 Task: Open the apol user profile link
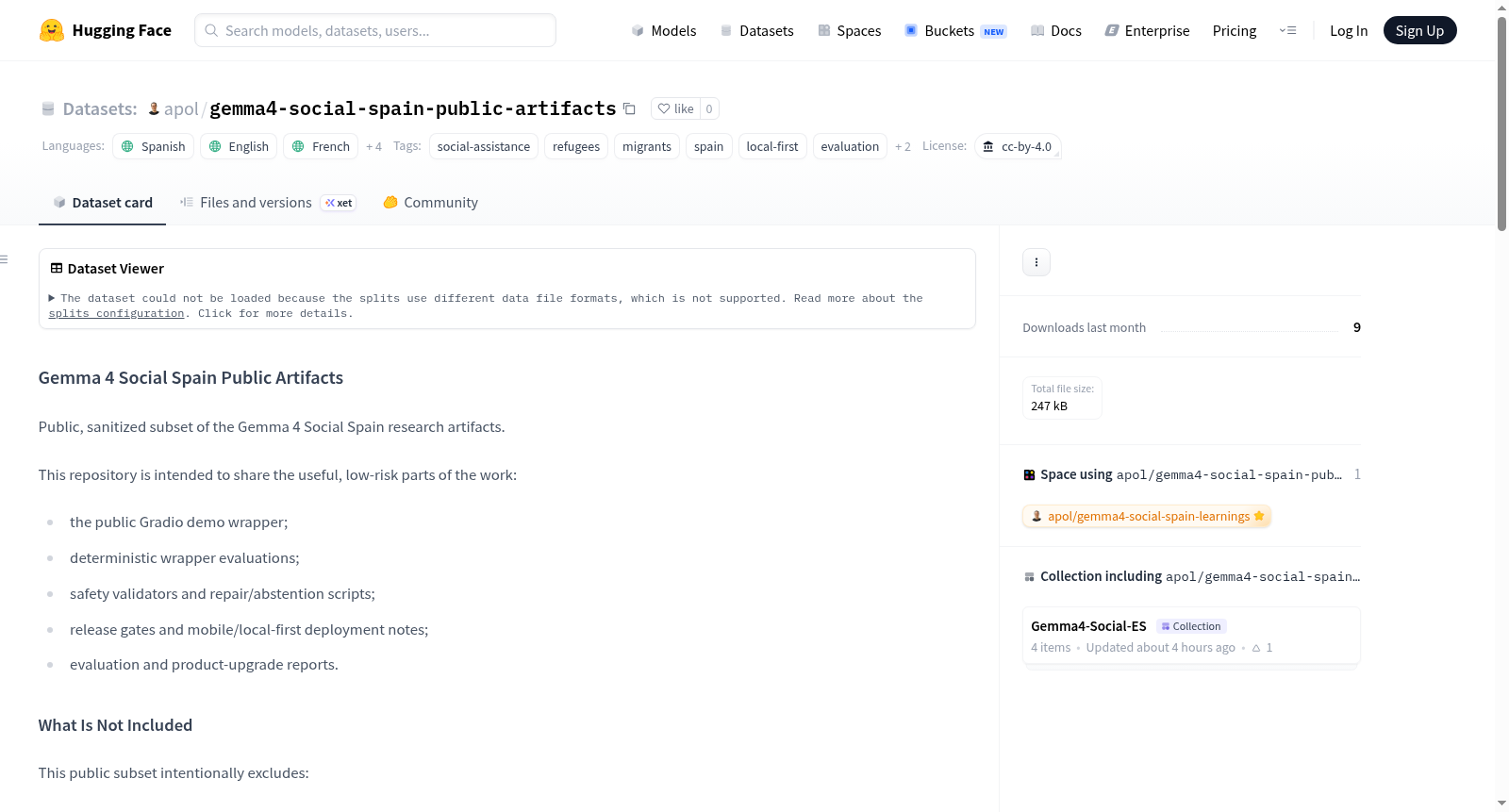[x=181, y=108]
